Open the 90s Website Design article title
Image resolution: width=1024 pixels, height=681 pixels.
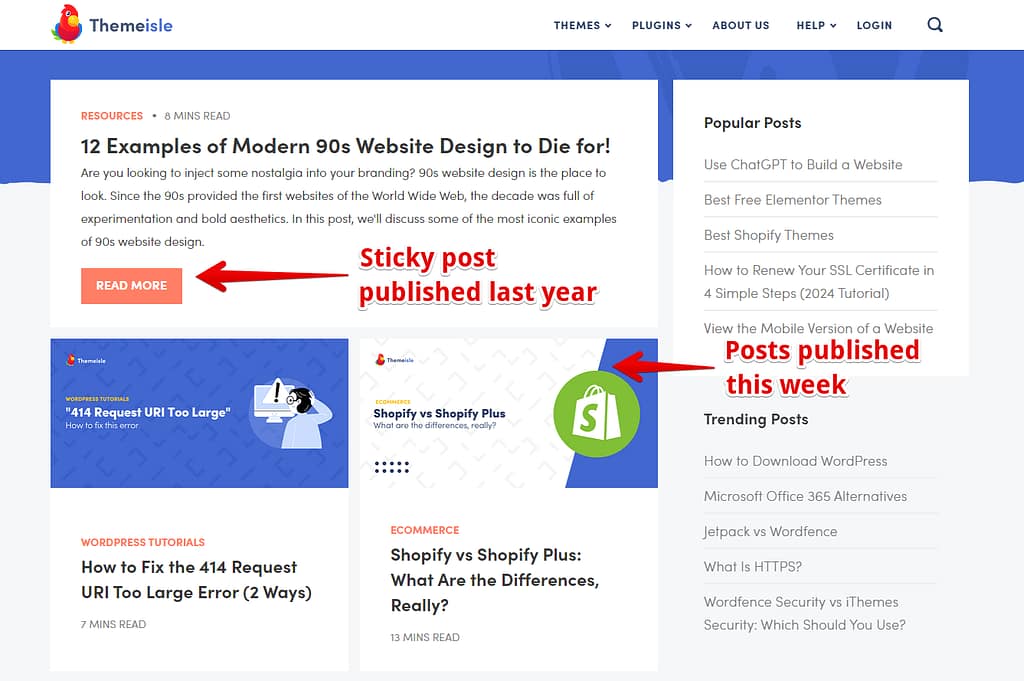(x=352, y=145)
